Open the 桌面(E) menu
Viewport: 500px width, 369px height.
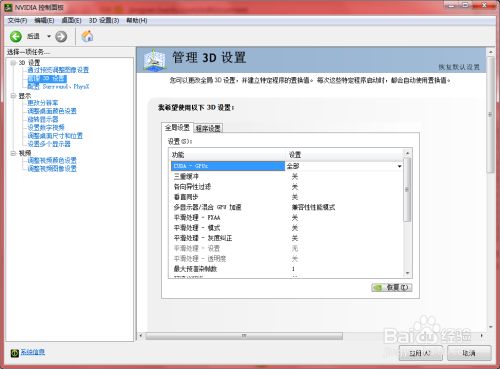tap(71, 21)
